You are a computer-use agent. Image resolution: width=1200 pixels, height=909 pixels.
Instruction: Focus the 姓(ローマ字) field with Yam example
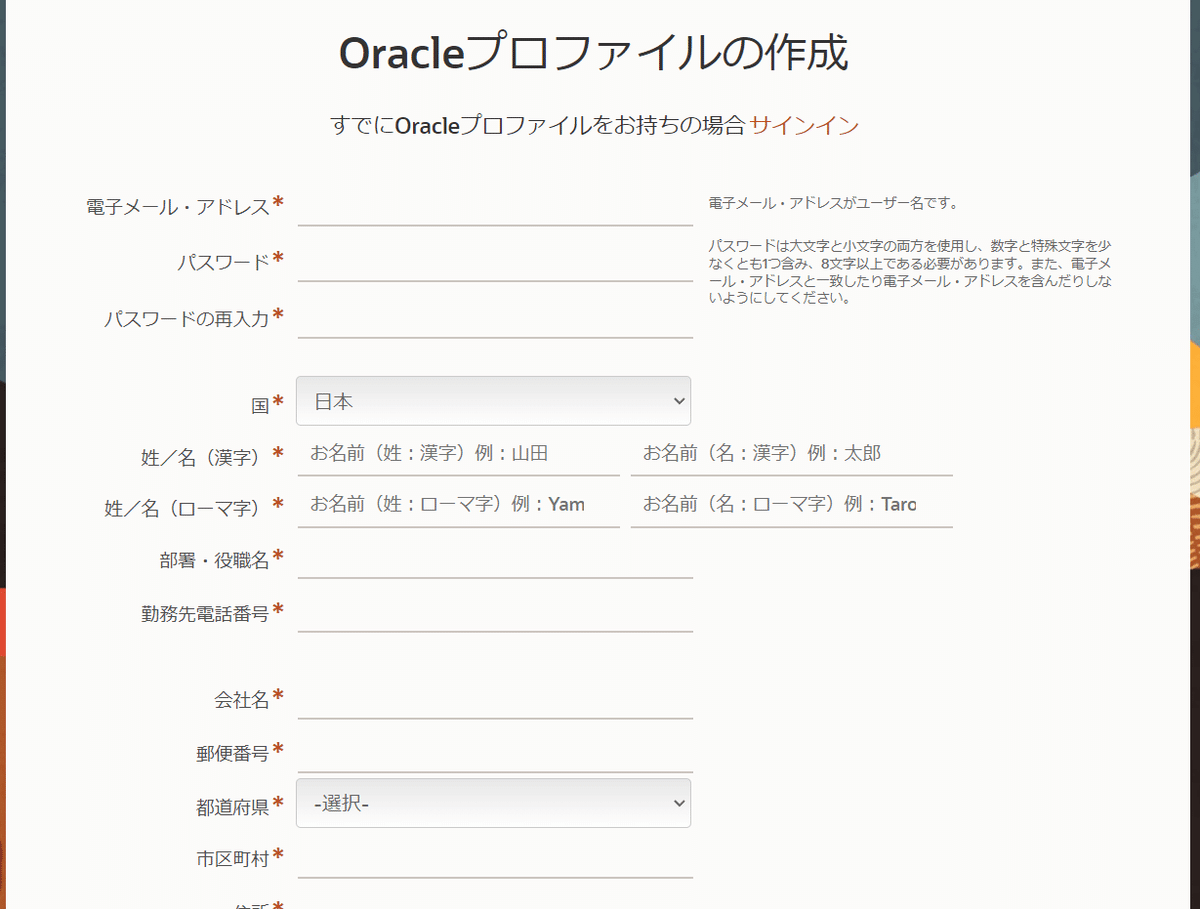459,505
